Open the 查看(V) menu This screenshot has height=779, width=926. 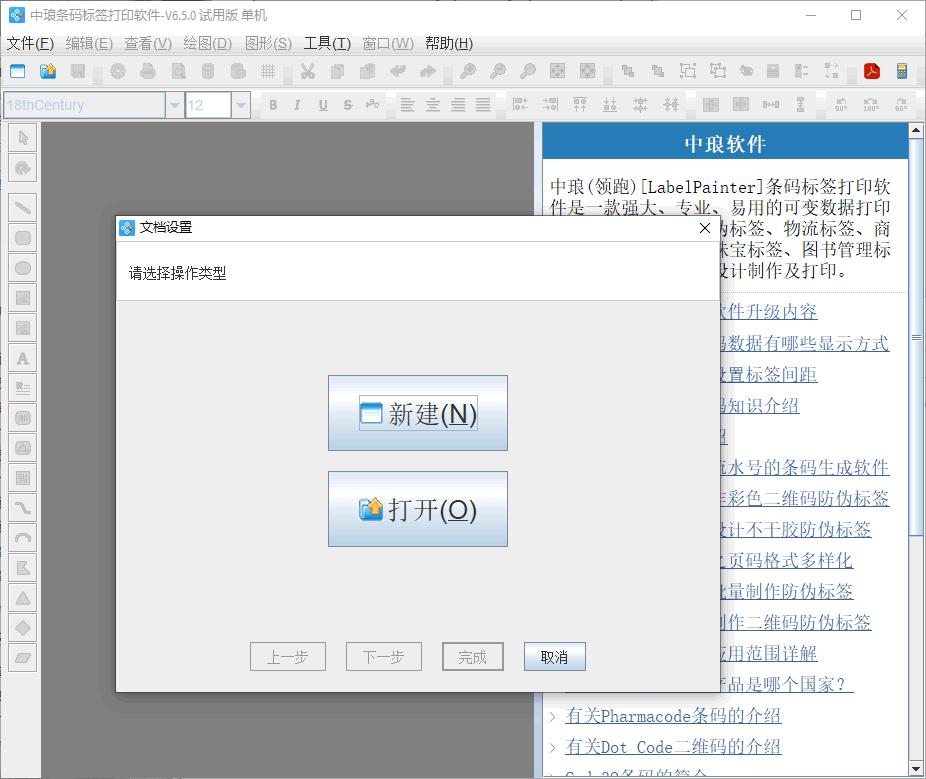click(148, 43)
